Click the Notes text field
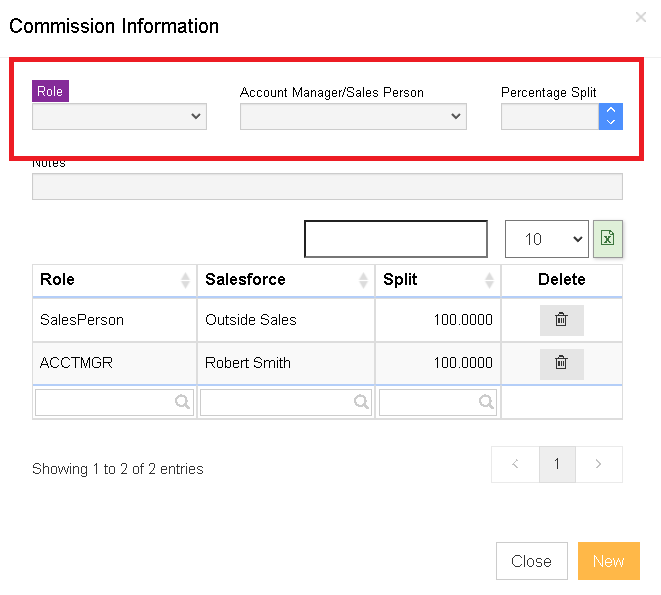This screenshot has width=661, height=595. click(x=327, y=186)
